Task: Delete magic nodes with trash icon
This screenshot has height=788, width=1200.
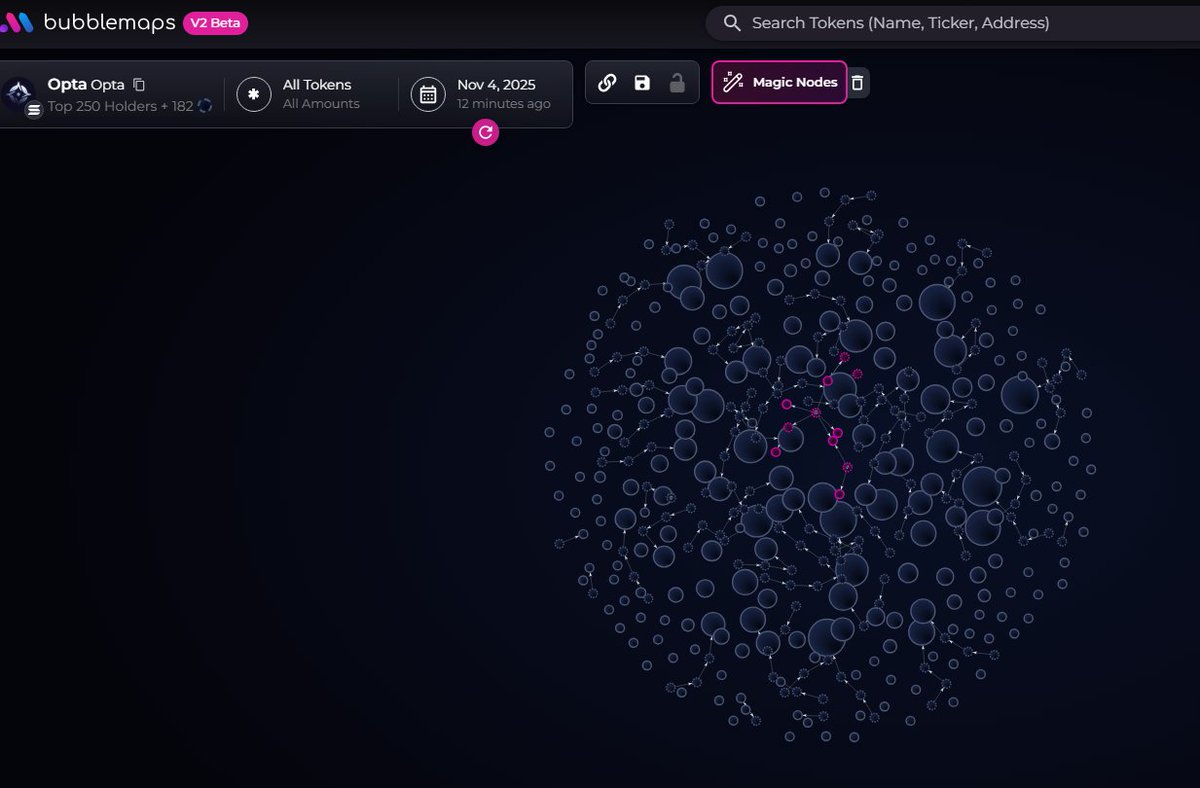Action: 857,83
